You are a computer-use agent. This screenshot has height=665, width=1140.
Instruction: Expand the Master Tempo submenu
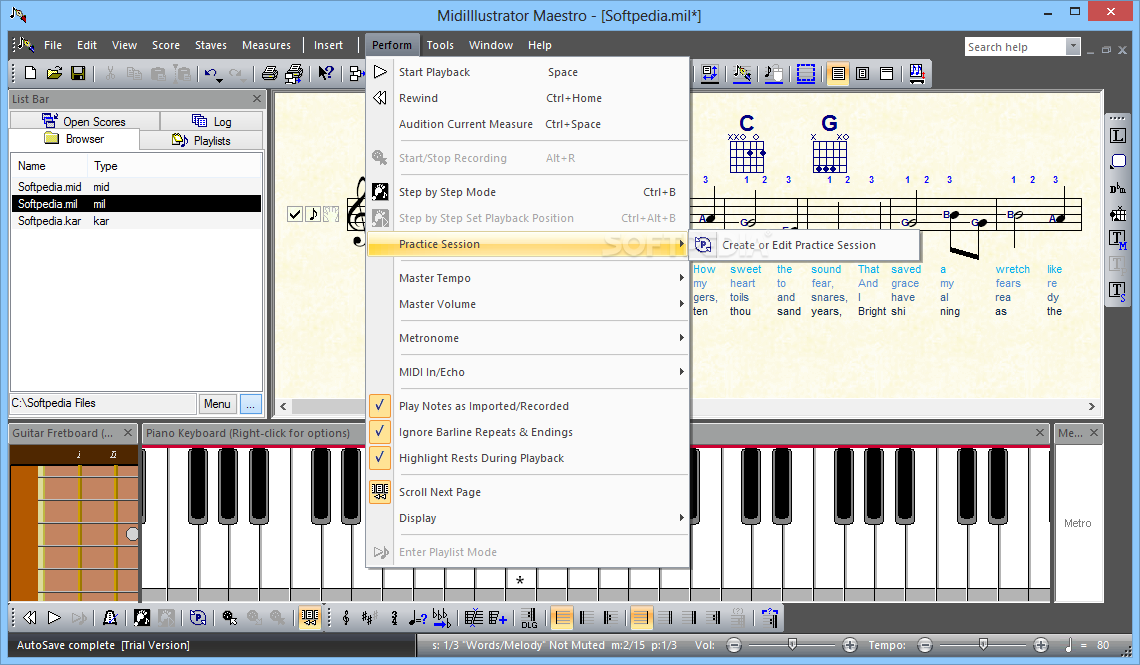[529, 278]
